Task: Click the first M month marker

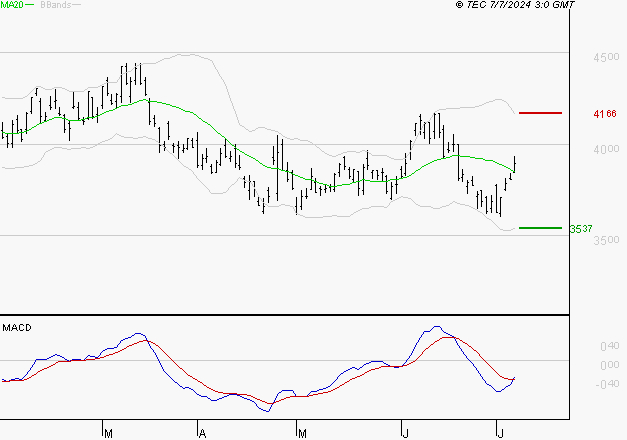Action: 108,434
